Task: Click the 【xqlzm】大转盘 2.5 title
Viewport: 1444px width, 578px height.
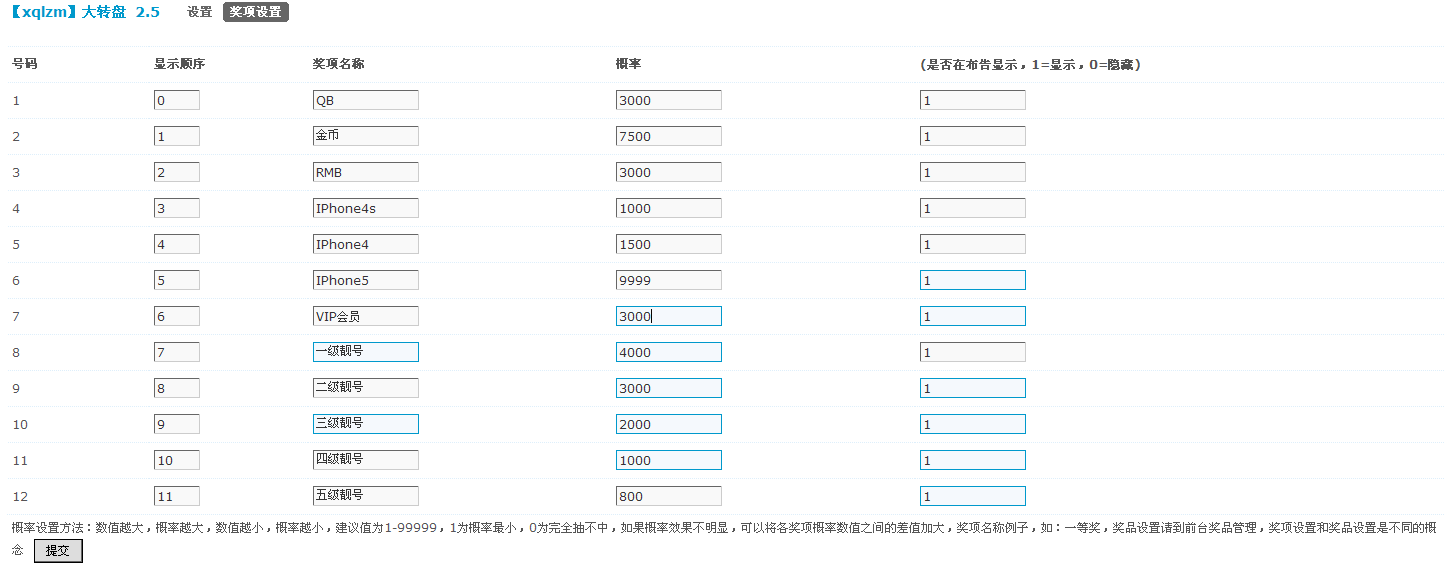Action: click(84, 12)
